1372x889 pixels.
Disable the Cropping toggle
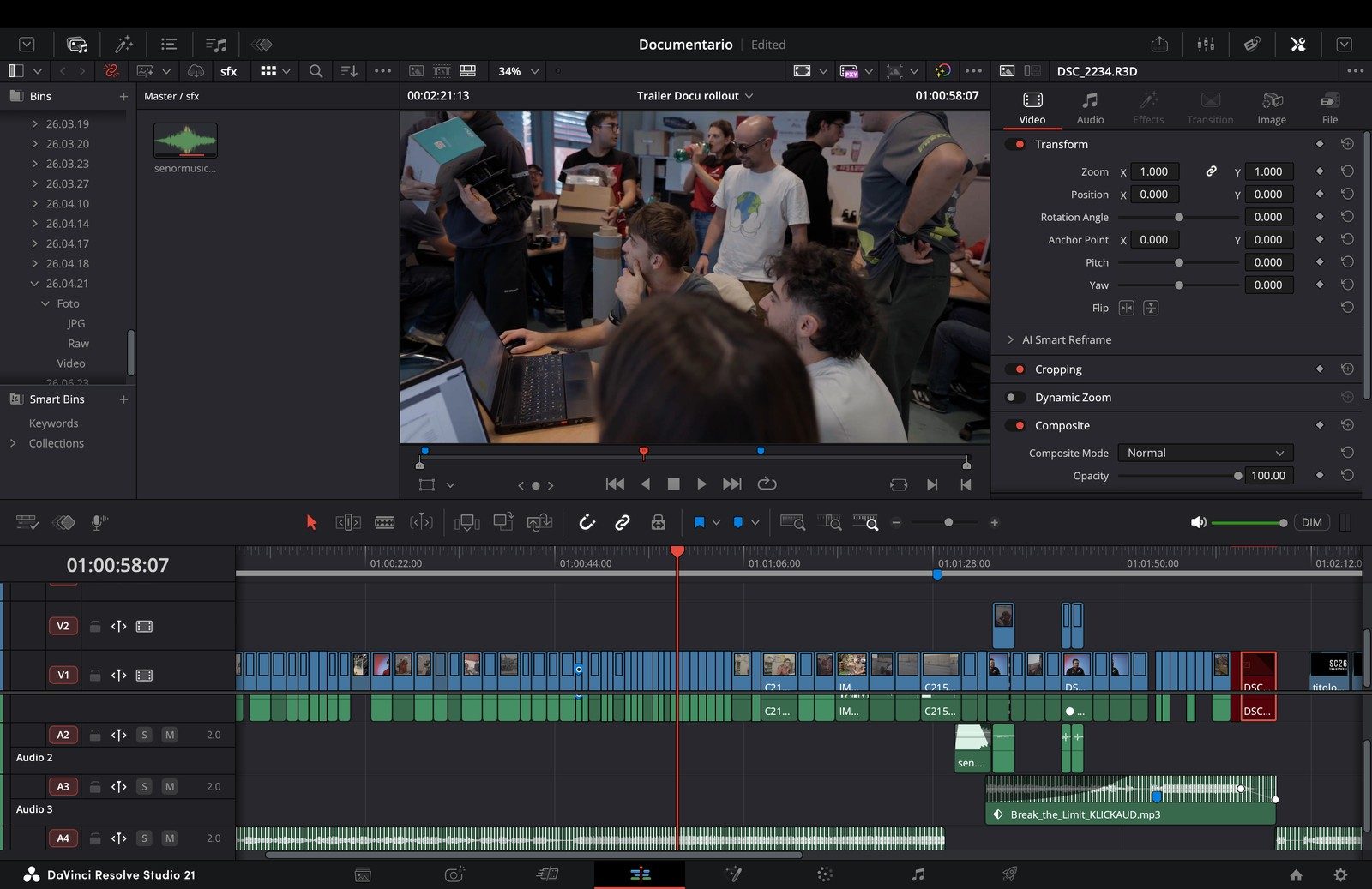(1016, 369)
